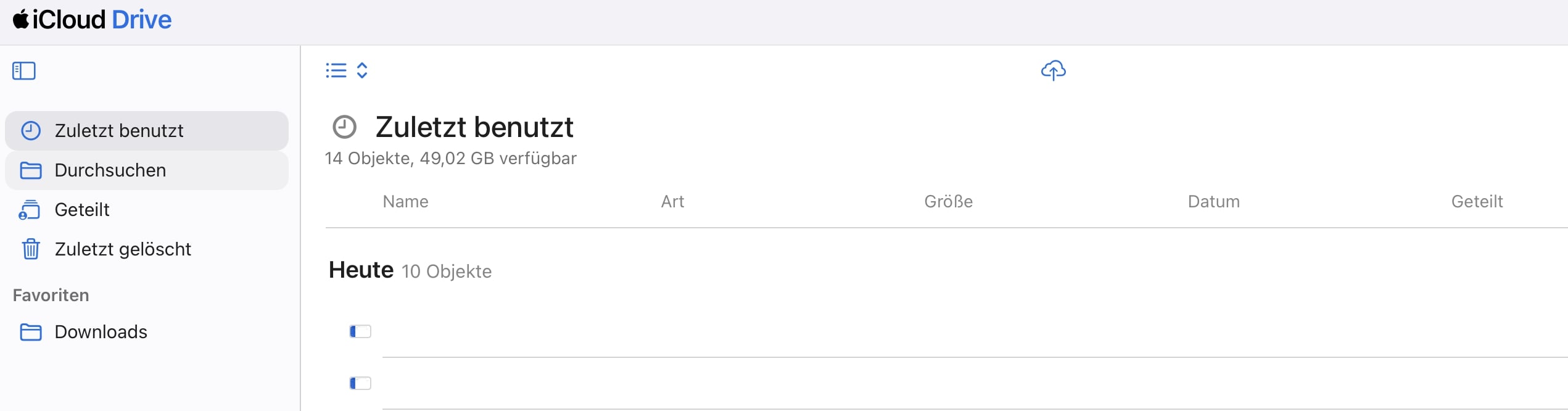Sort files by Größe column

[x=948, y=202]
